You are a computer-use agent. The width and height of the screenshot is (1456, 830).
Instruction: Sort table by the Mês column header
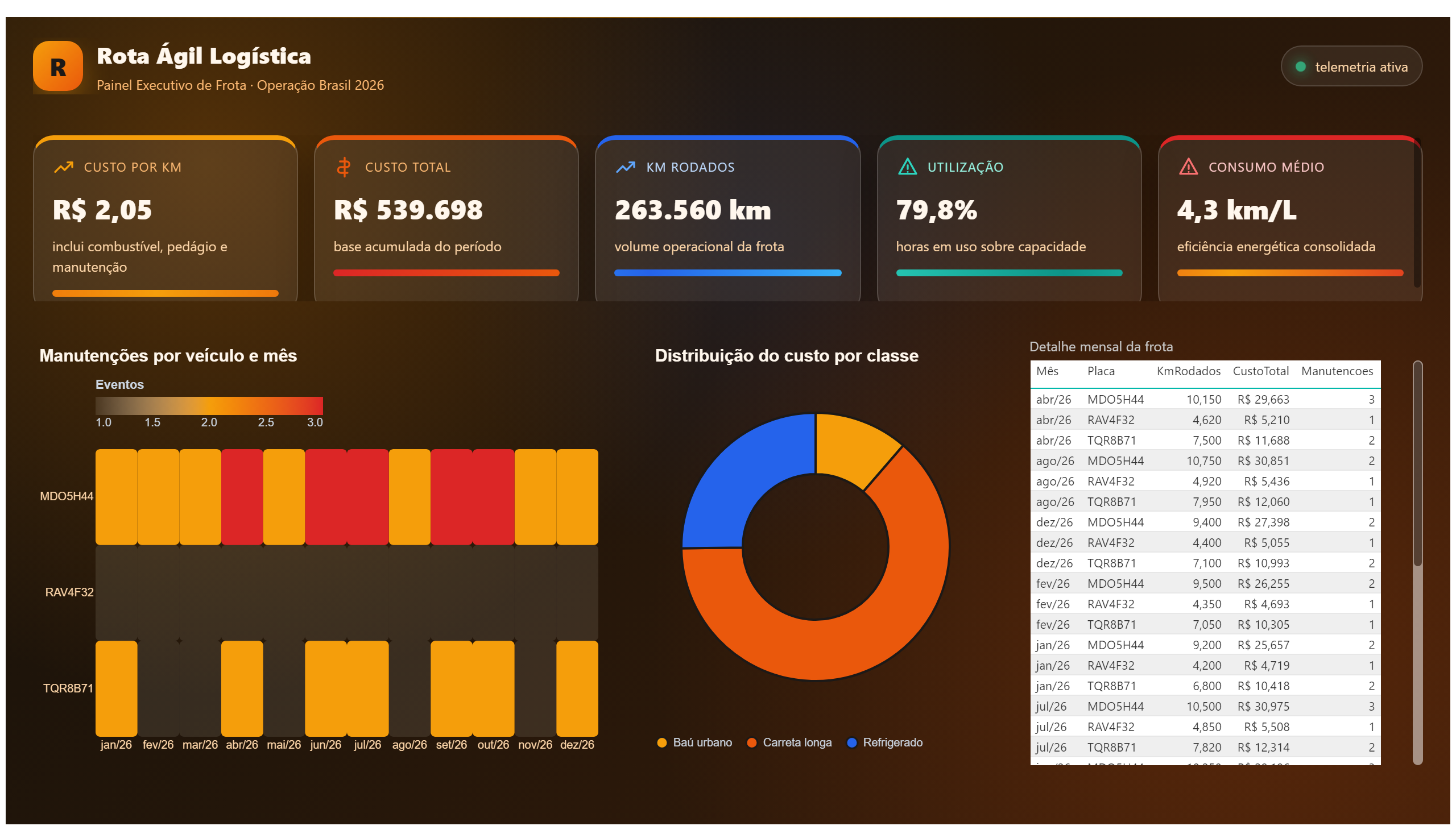point(1047,371)
